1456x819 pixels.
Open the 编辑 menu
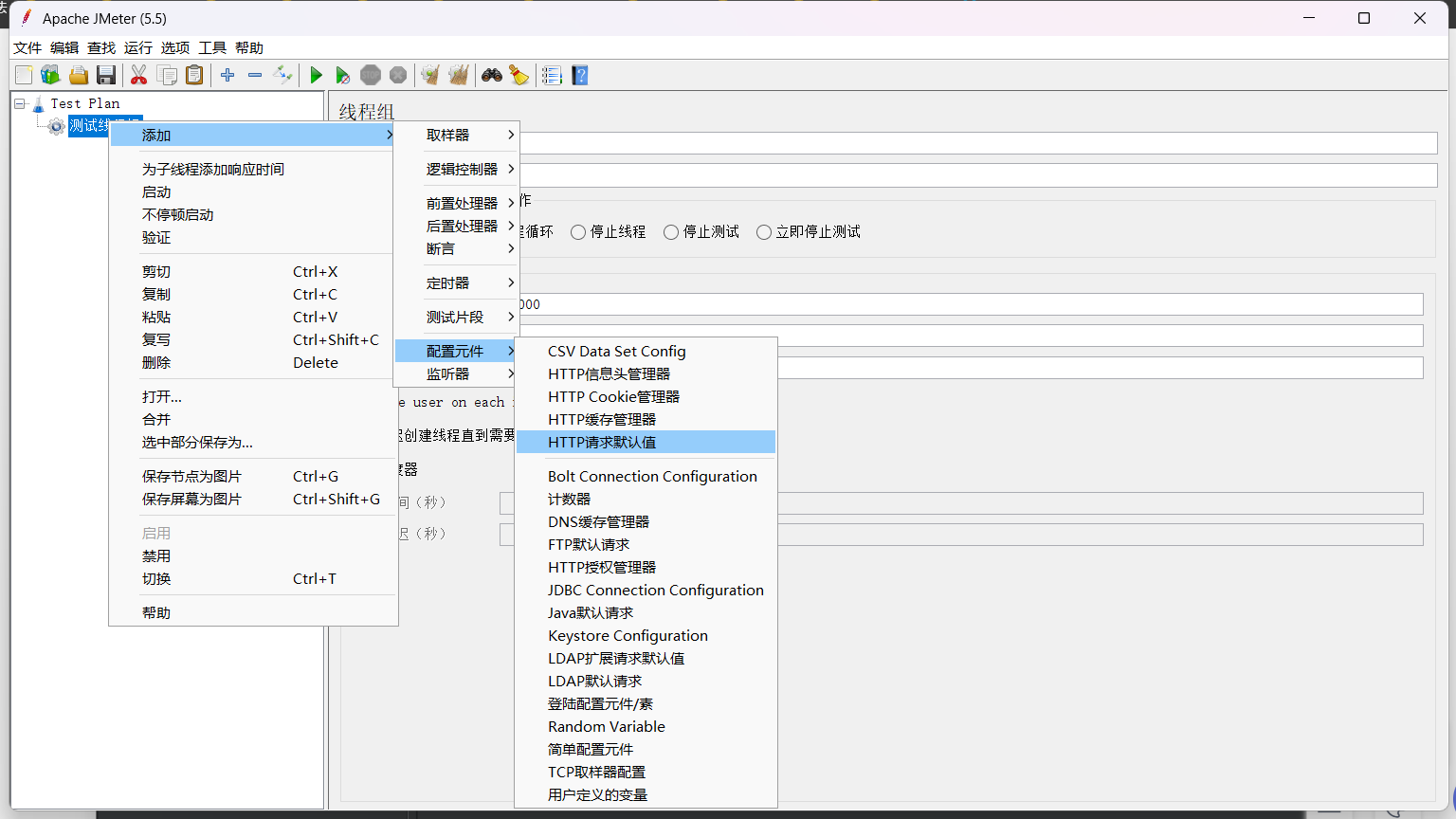point(64,48)
